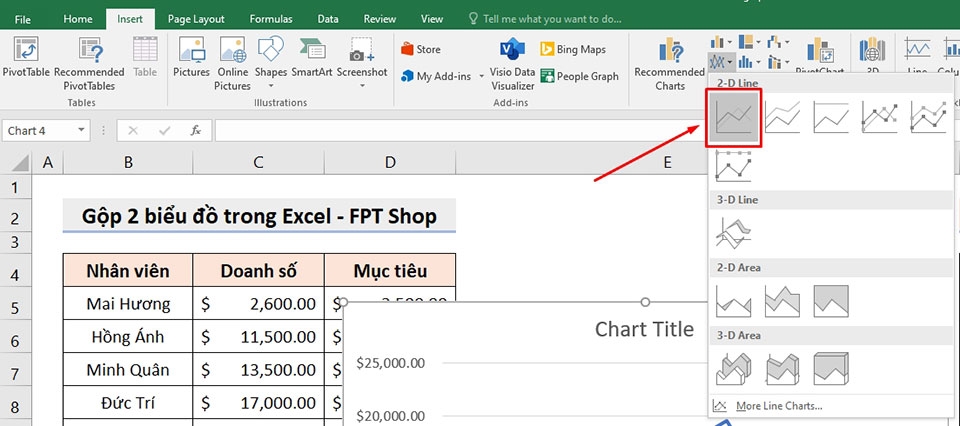Choose the basic 2-D Line chart
The height and width of the screenshot is (426, 960).
point(733,118)
